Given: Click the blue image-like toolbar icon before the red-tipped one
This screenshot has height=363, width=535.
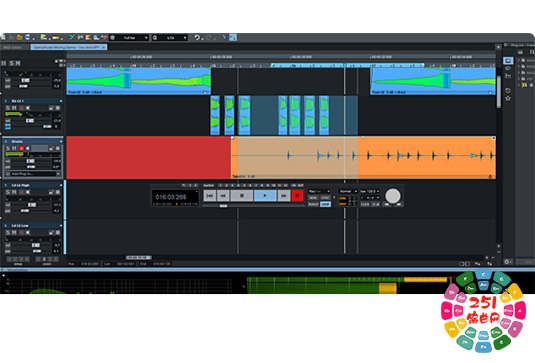Looking at the screenshot, I should [x=96, y=37].
